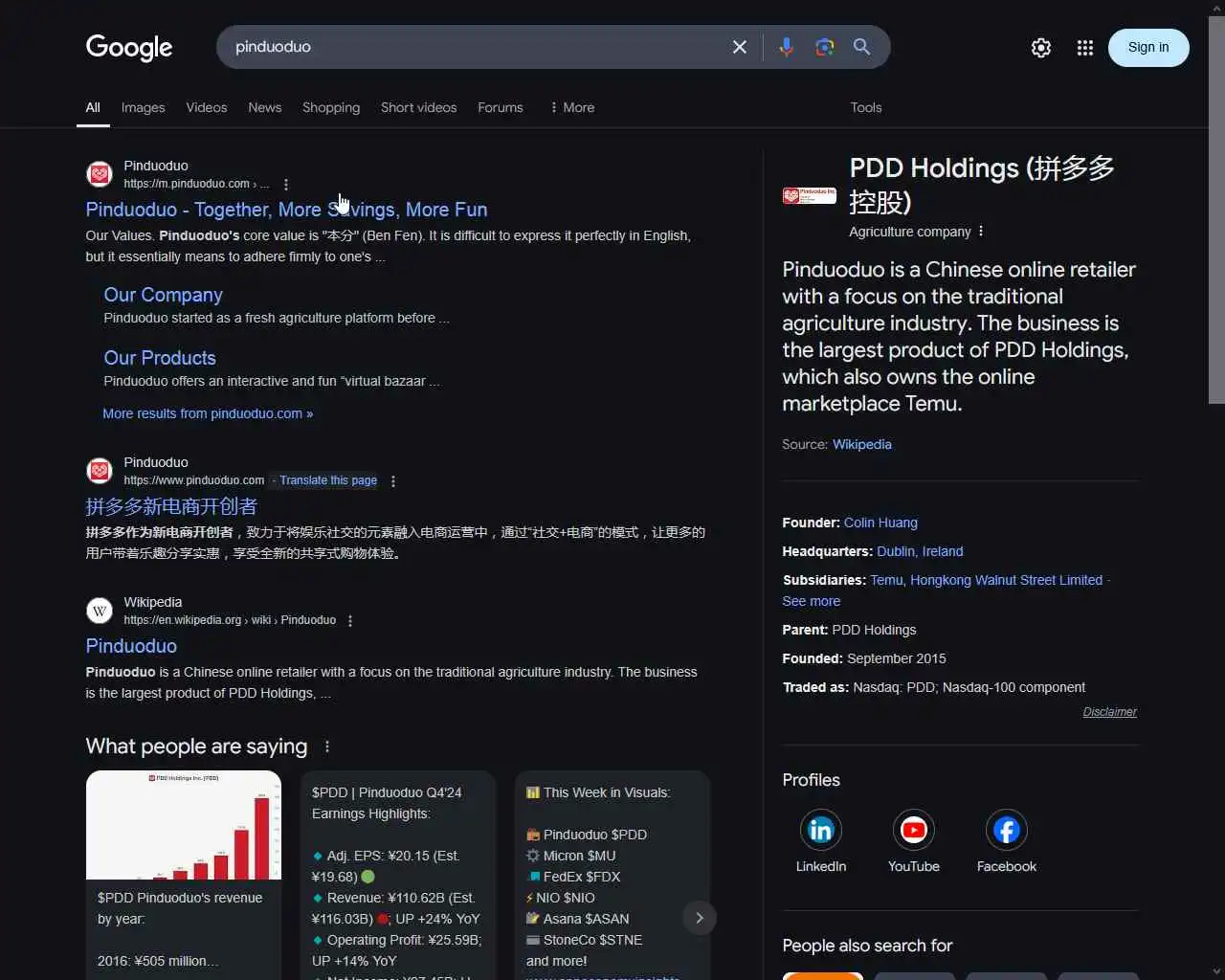
Task: Click the Sign in button
Action: pos(1148,48)
